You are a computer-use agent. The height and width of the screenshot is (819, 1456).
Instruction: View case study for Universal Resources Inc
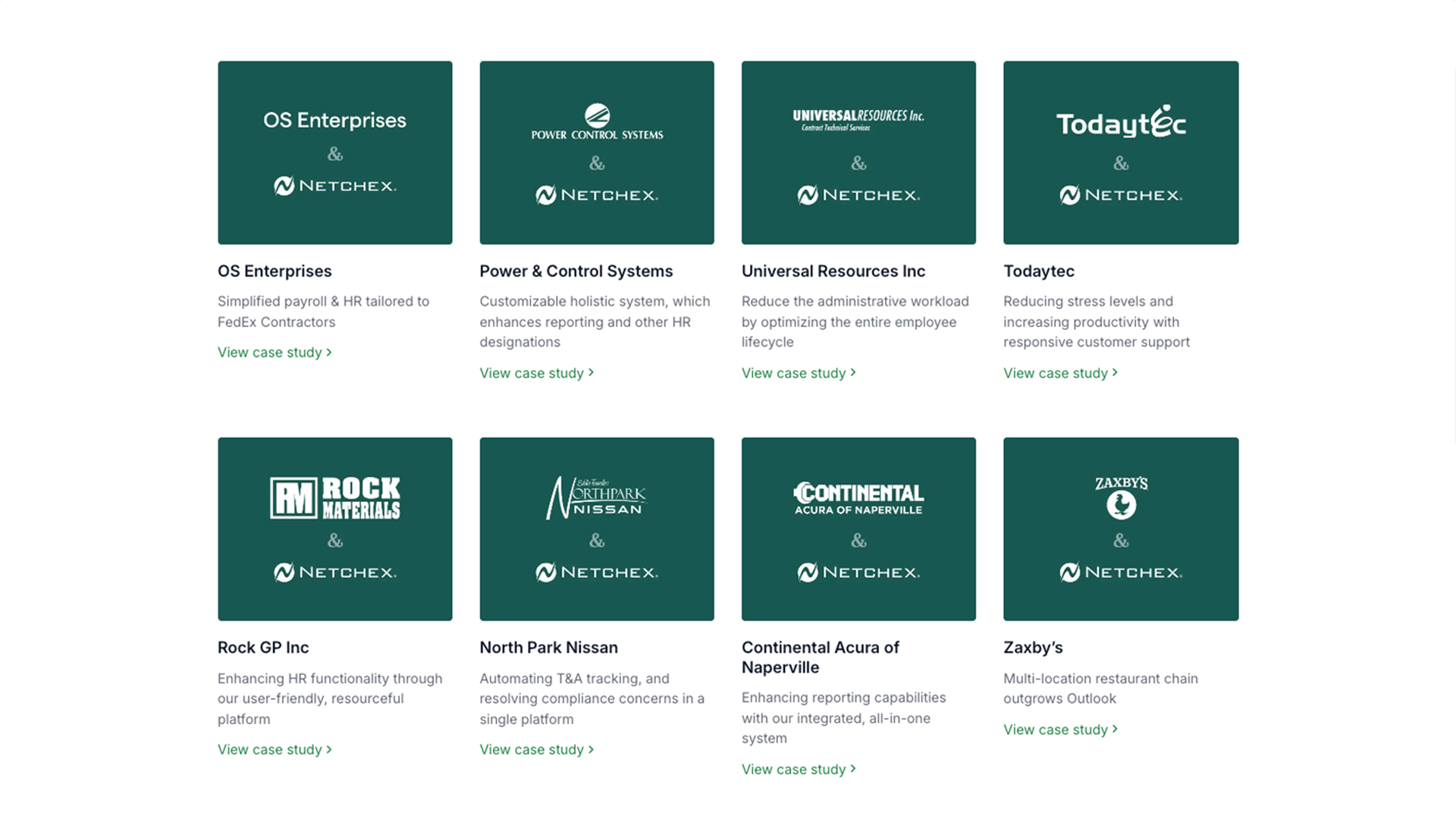pyautogui.click(x=798, y=373)
